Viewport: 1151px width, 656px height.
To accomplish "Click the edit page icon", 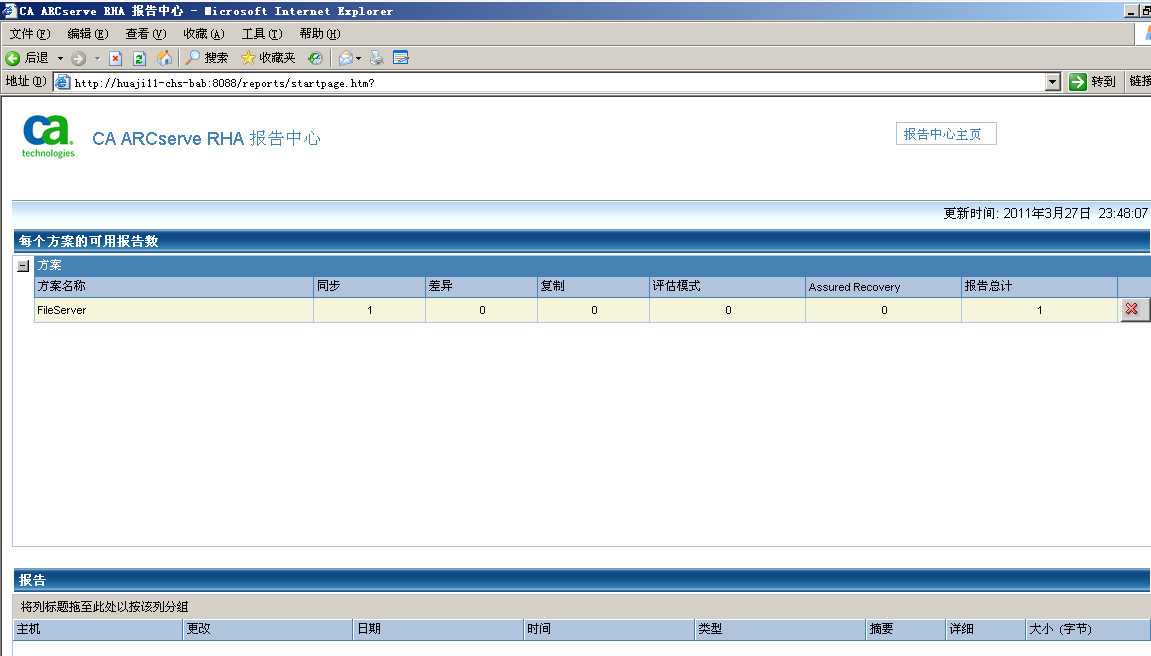I will coord(400,58).
